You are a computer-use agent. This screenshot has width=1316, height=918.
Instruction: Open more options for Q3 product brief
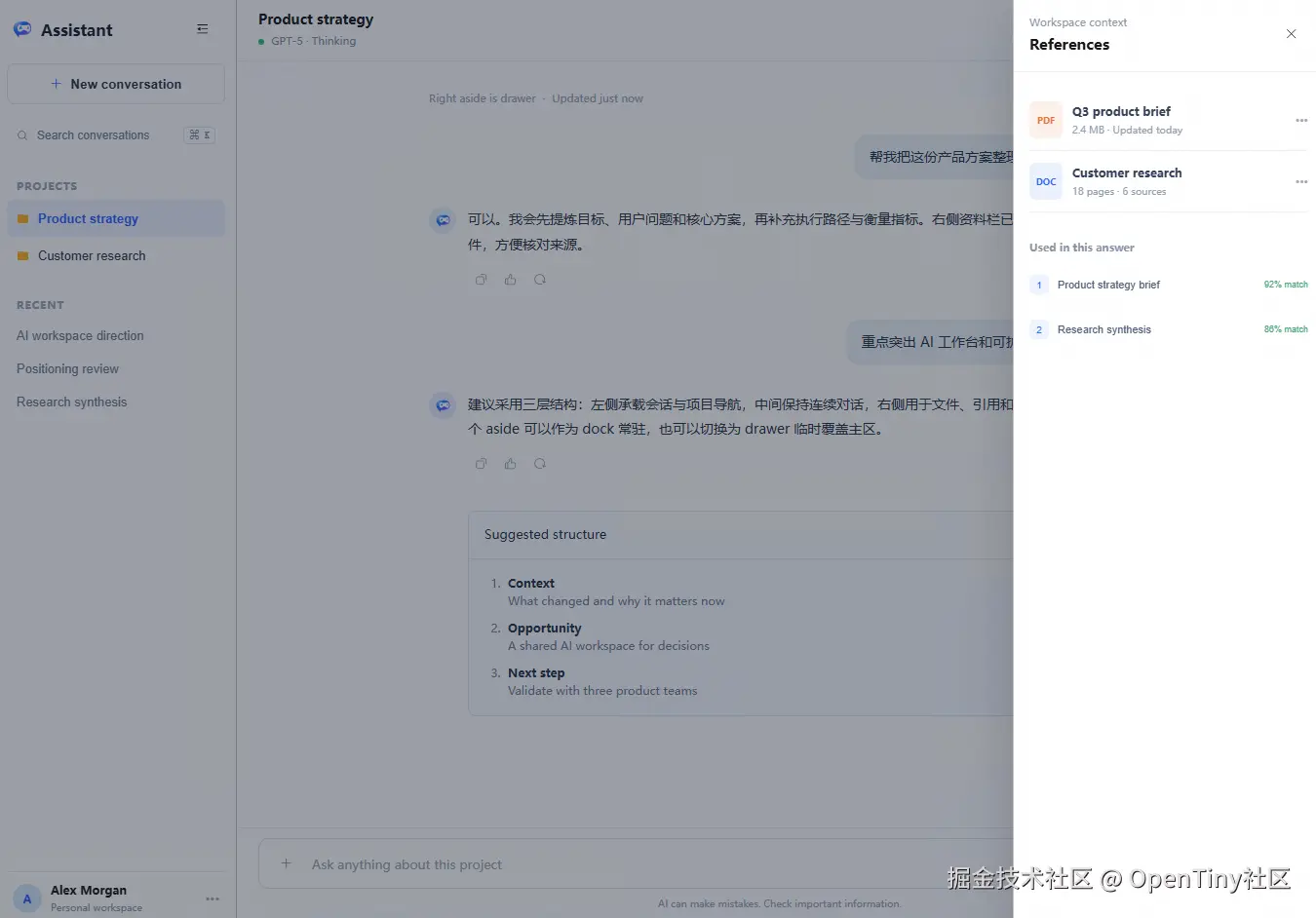point(1301,120)
